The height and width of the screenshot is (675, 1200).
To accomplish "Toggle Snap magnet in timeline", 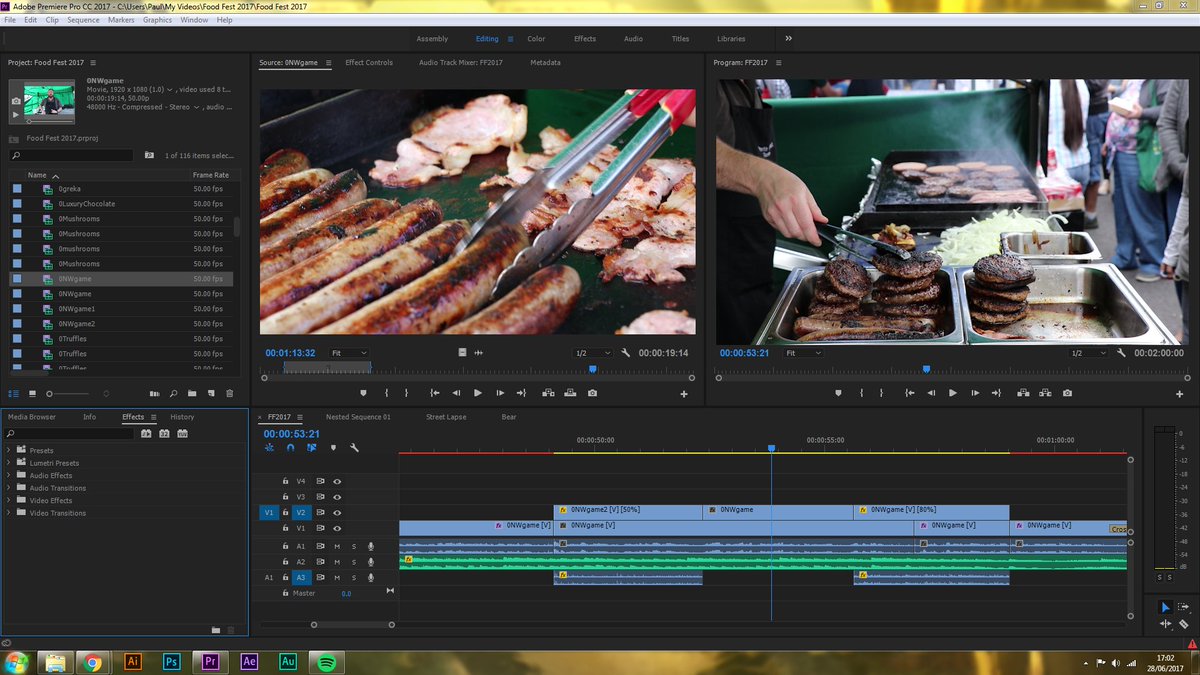I will [x=290, y=447].
